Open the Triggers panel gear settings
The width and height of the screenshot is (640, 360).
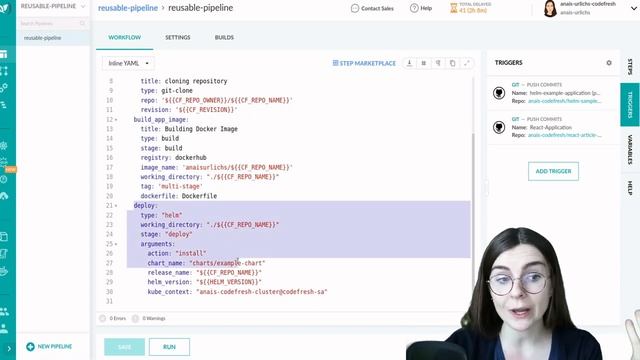[x=609, y=63]
